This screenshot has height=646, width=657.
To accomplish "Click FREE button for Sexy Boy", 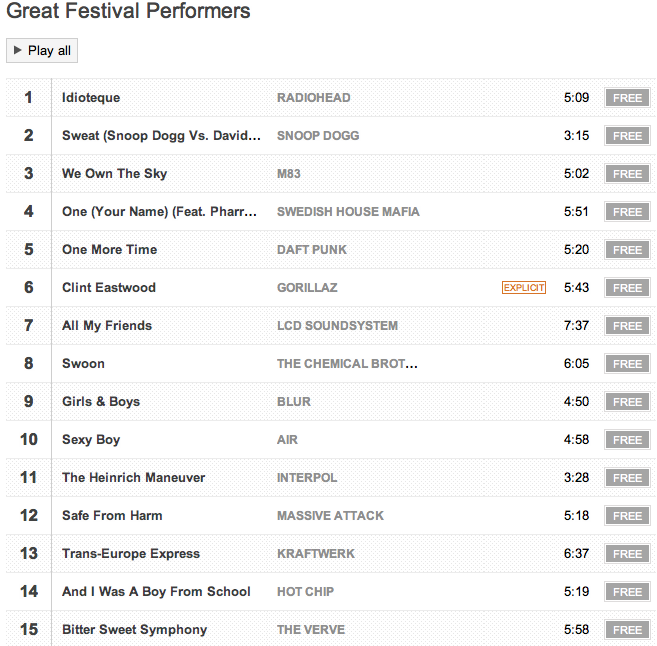I will [x=627, y=440].
